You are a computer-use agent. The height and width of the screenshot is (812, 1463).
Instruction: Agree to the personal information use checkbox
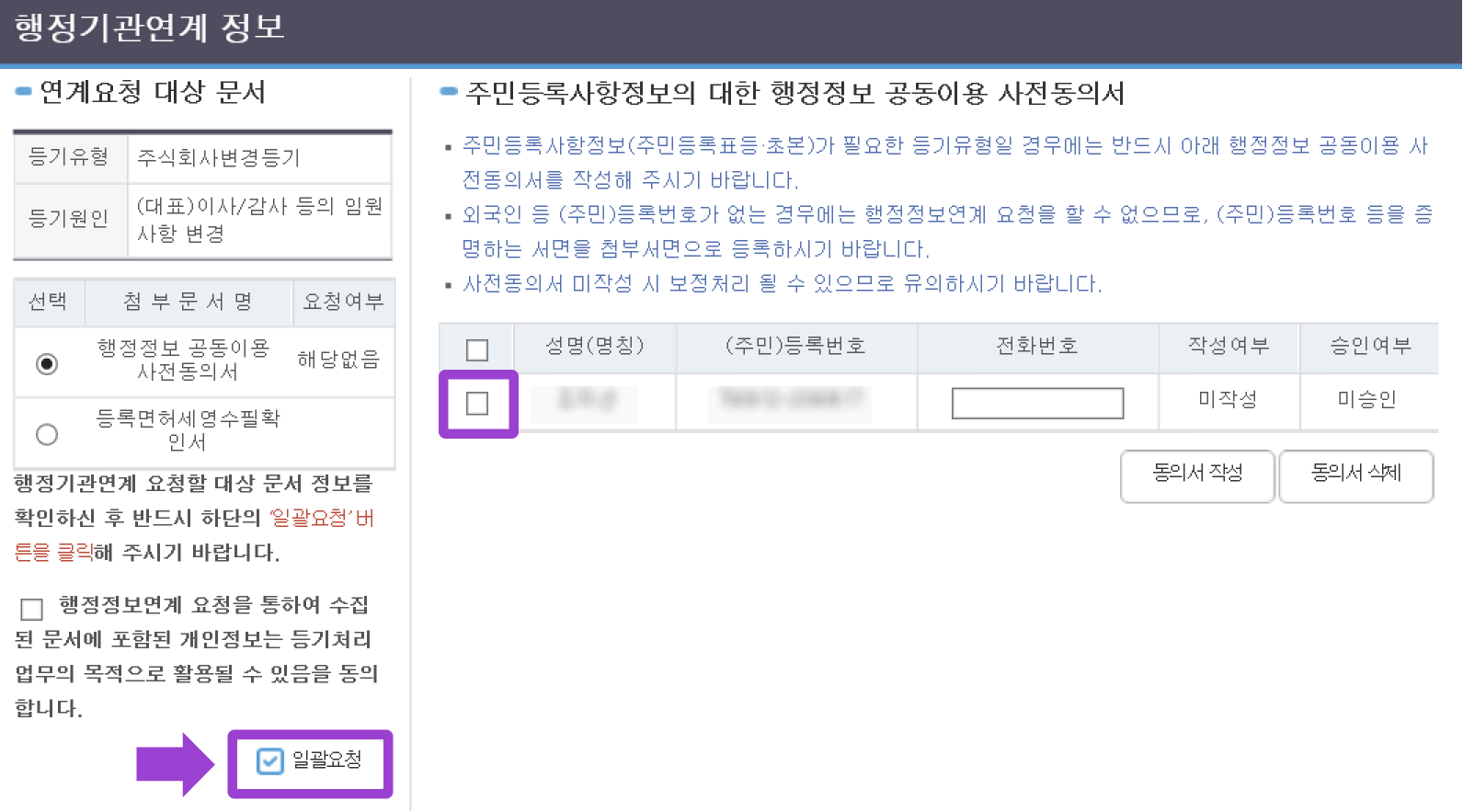point(32,609)
